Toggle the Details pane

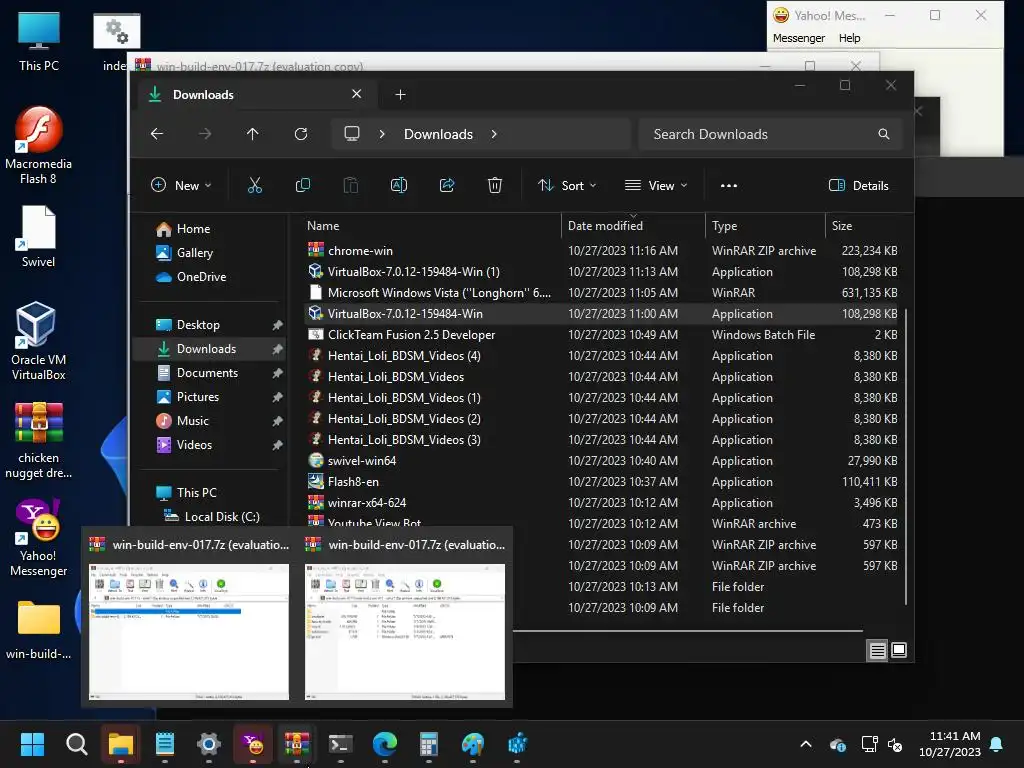(858, 185)
